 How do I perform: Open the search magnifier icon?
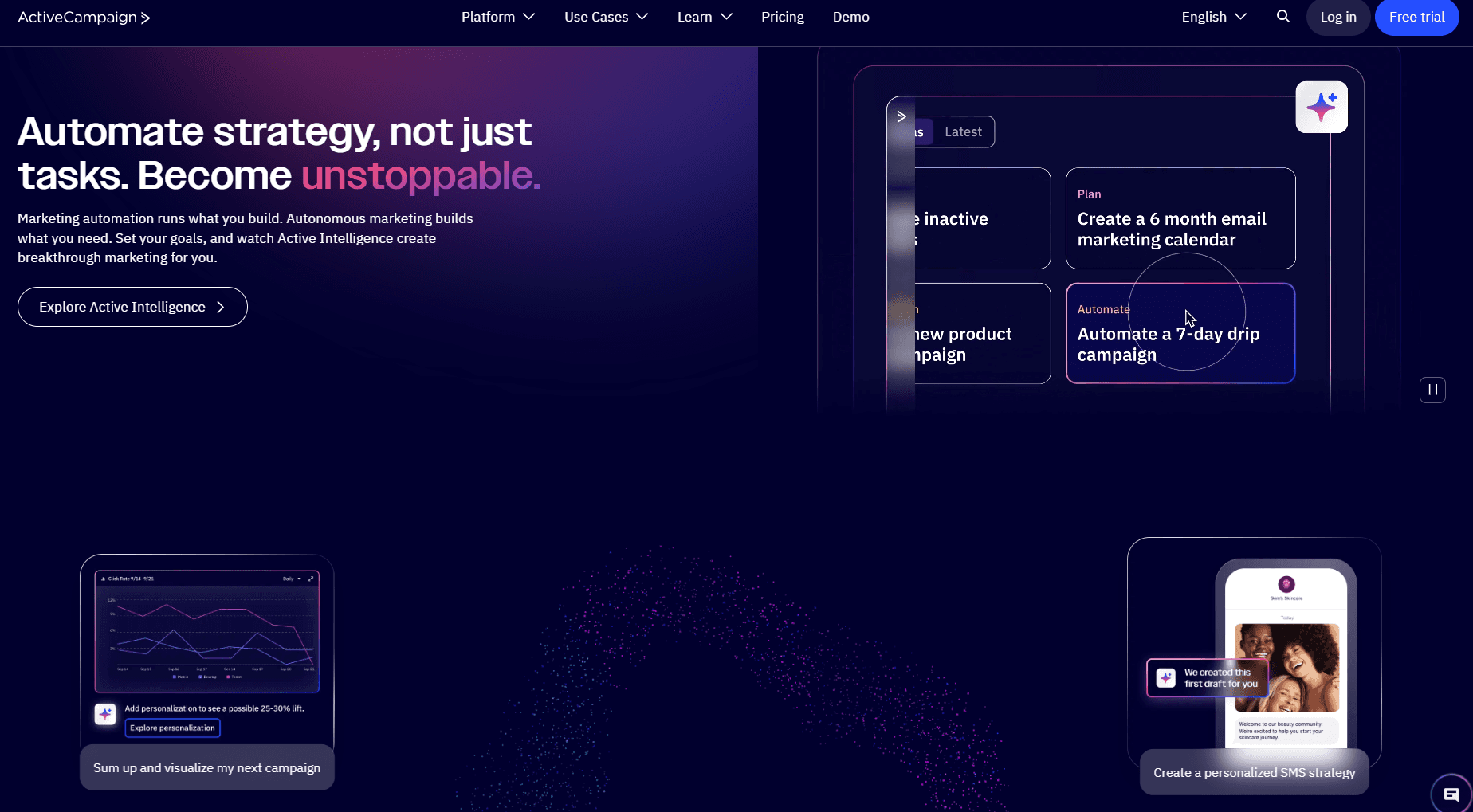pyautogui.click(x=1282, y=16)
